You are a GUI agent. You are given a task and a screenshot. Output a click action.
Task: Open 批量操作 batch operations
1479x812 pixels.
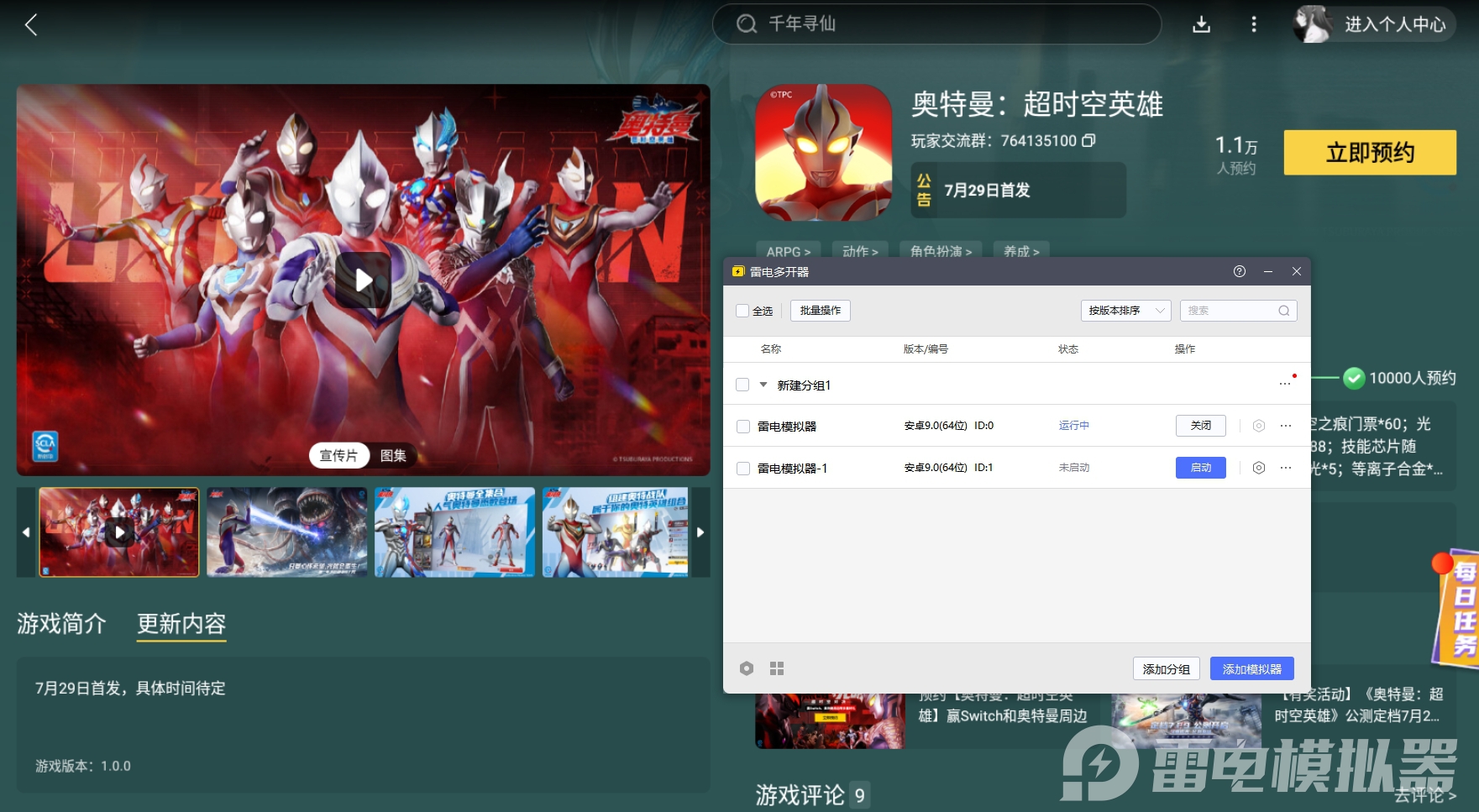point(821,311)
